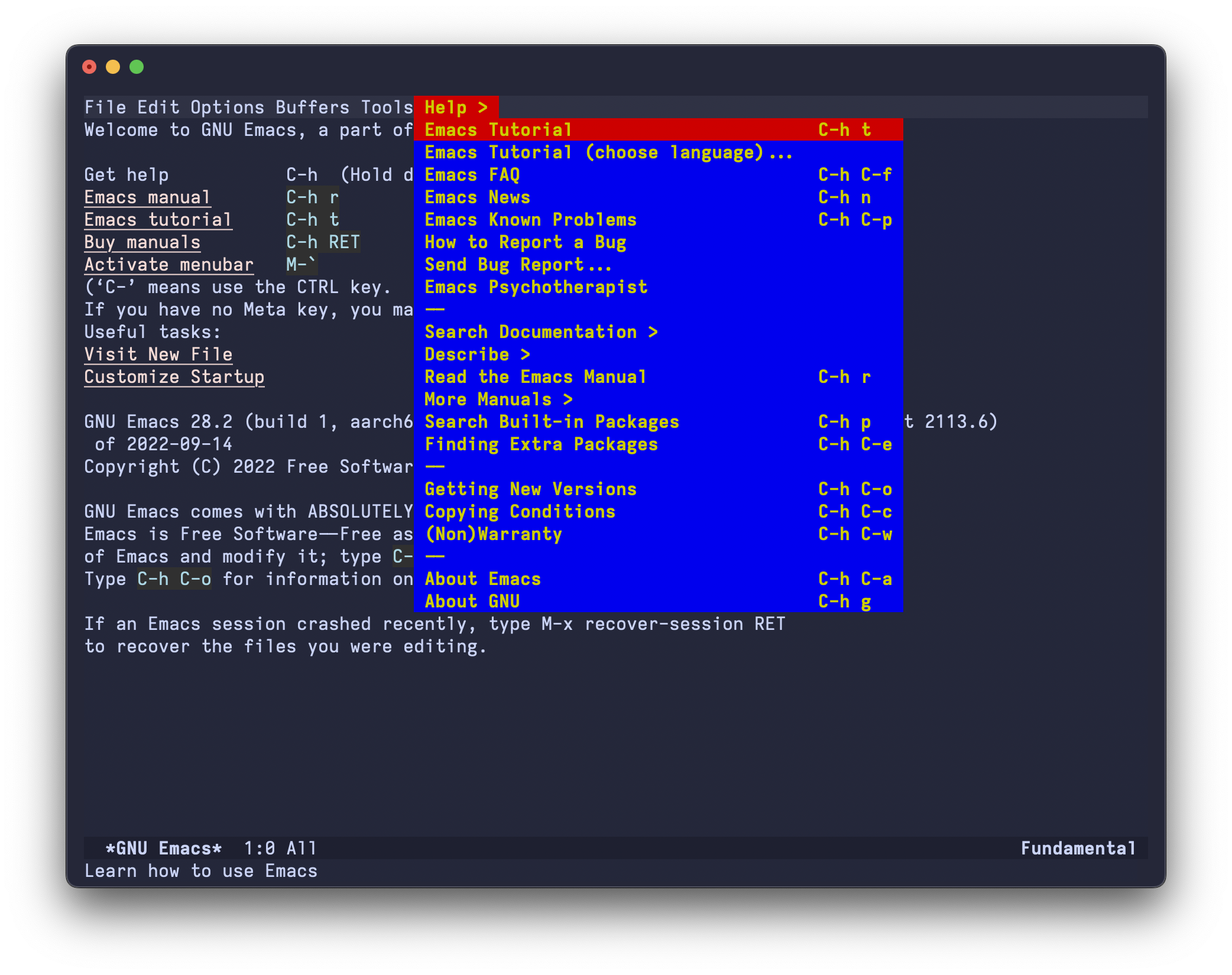Click the red close window button

click(x=89, y=67)
